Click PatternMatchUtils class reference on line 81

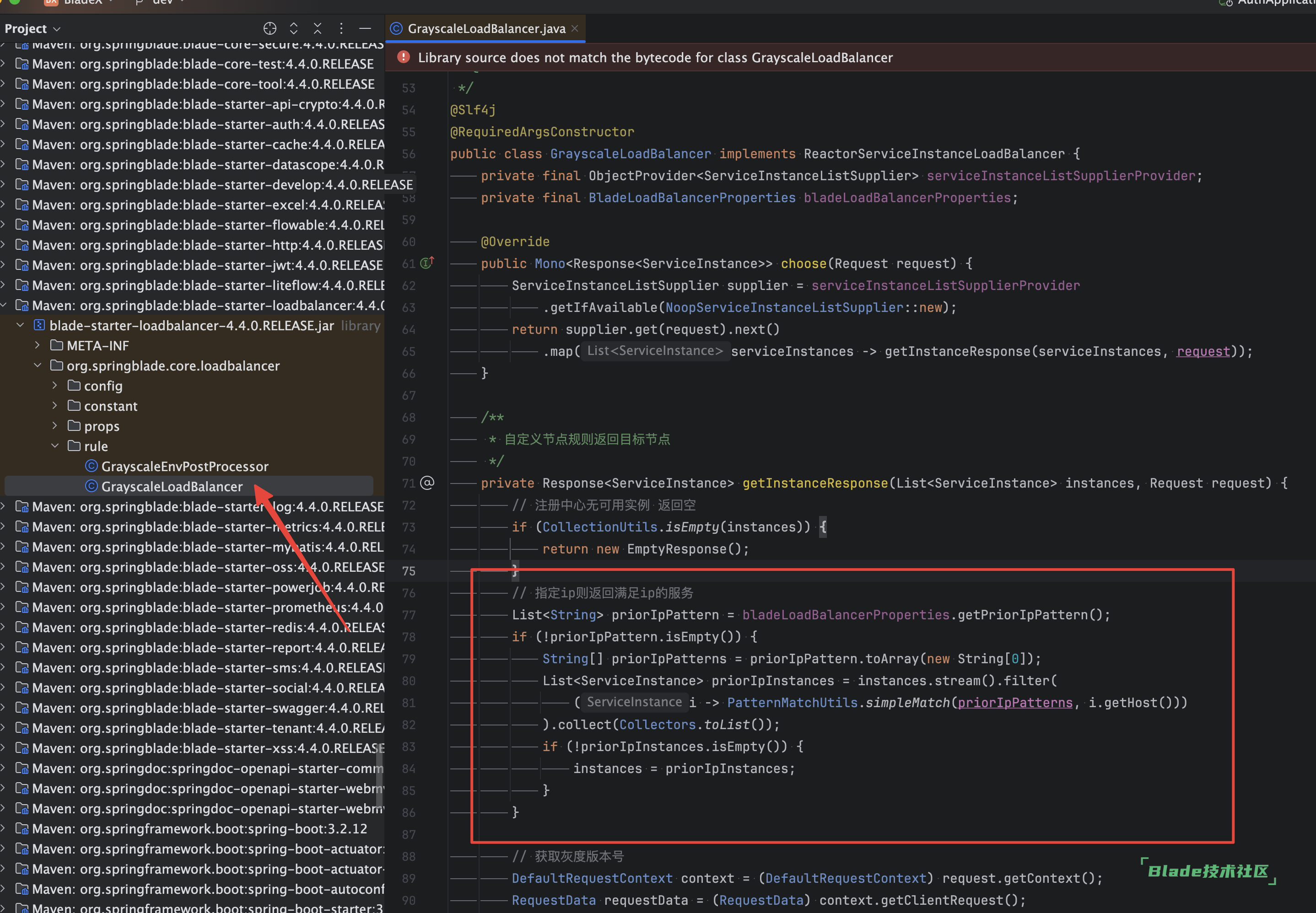792,703
